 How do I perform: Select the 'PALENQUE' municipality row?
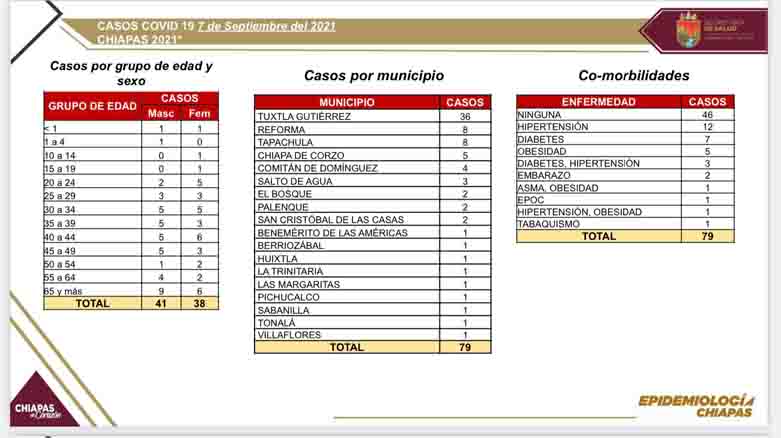tap(373, 207)
